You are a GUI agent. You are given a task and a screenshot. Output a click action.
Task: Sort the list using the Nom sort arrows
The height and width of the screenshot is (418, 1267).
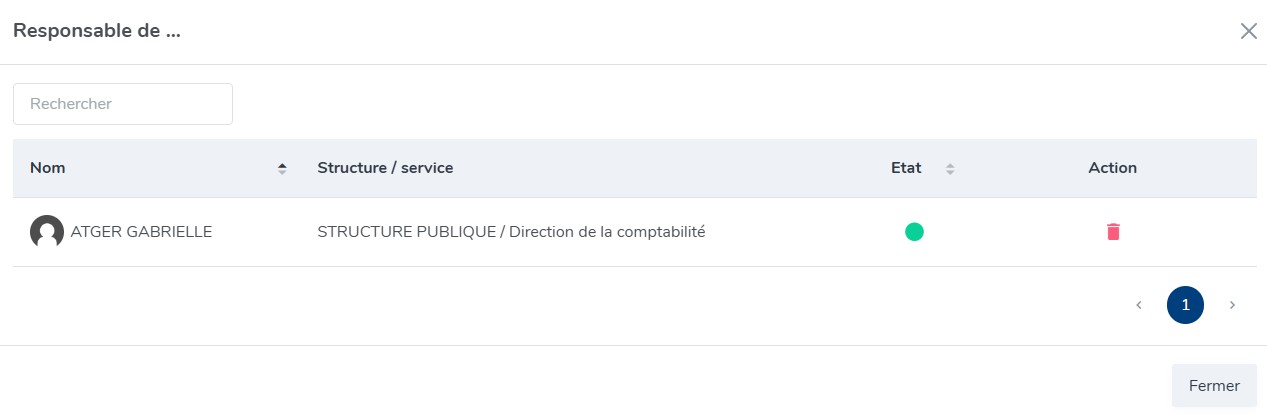(282, 169)
